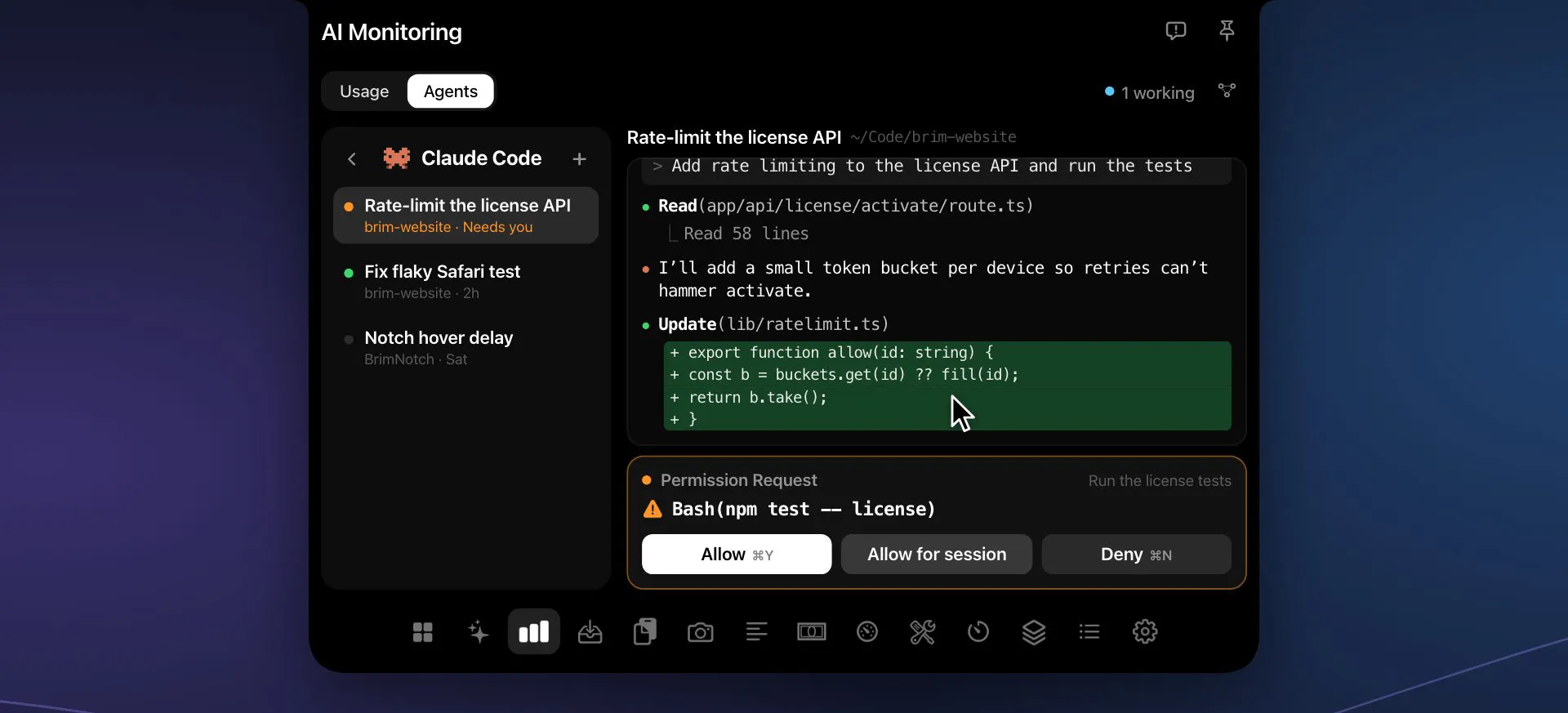Click the return b.take() diff line
The width and height of the screenshot is (1568, 713).
(947, 398)
